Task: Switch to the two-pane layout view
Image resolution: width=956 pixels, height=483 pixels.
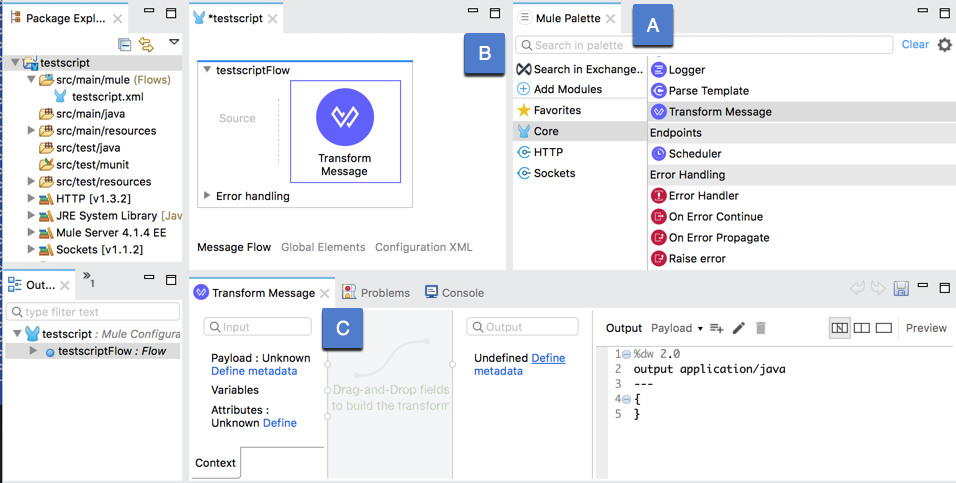Action: click(x=860, y=328)
